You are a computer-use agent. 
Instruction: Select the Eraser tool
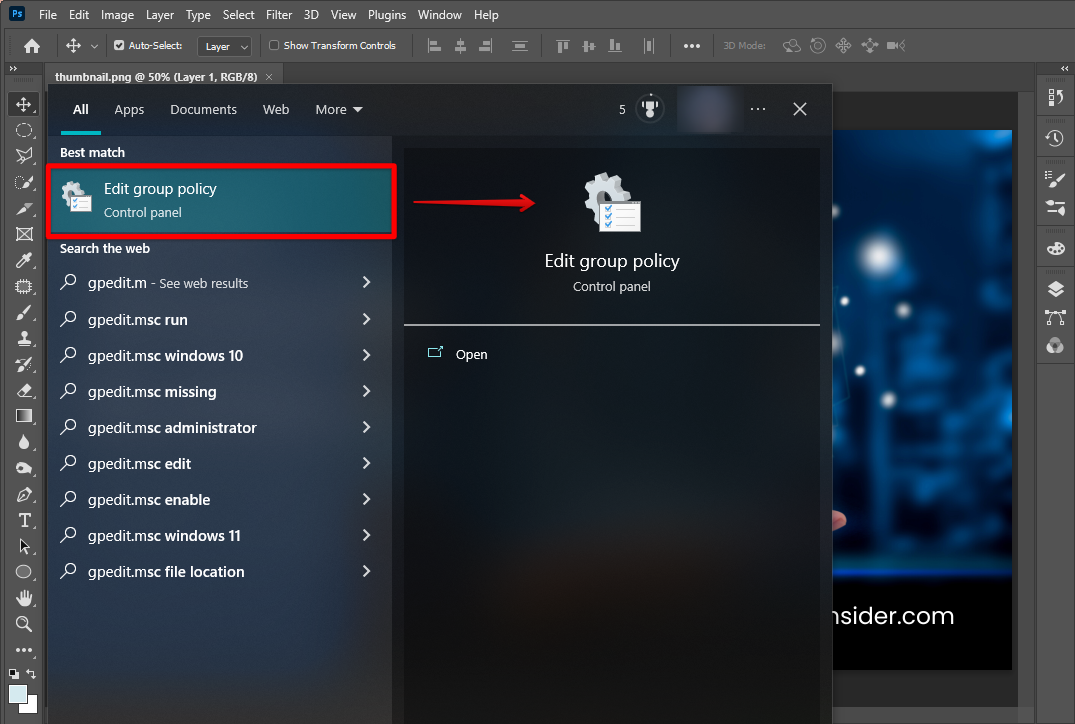pos(24,390)
